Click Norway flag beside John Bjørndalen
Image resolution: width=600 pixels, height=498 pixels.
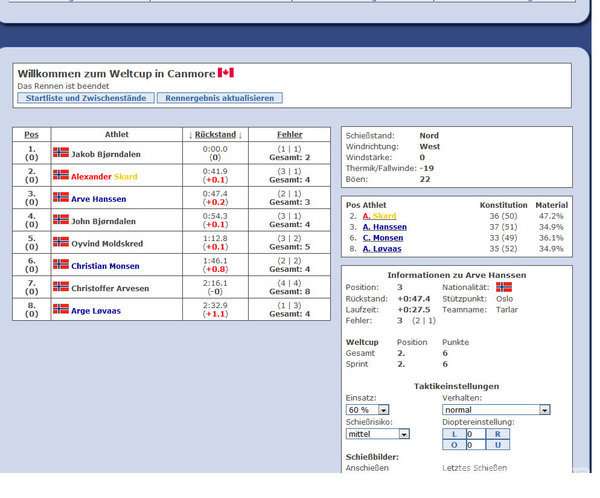click(x=61, y=219)
